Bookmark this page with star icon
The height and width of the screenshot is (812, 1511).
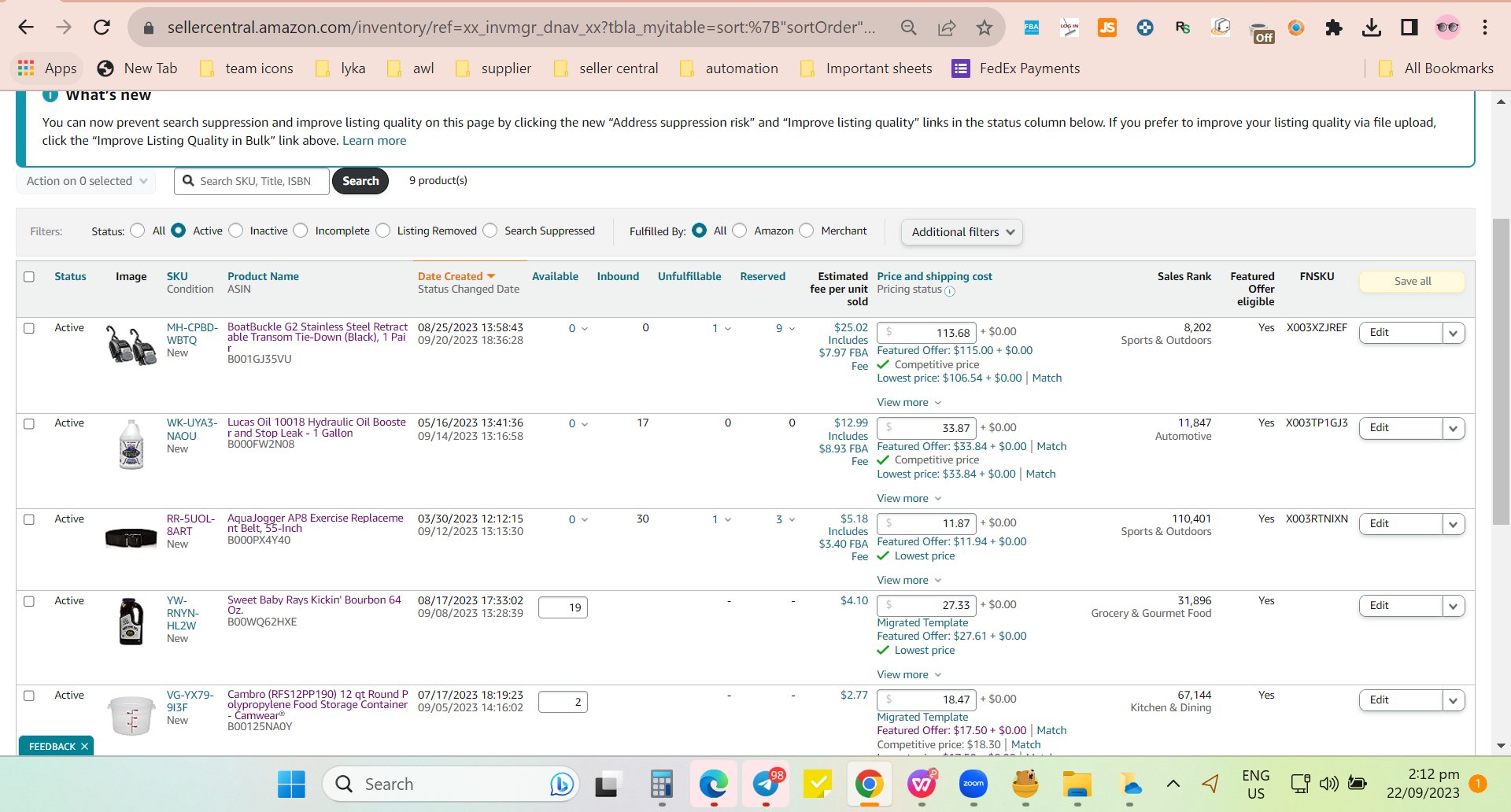[x=985, y=28]
